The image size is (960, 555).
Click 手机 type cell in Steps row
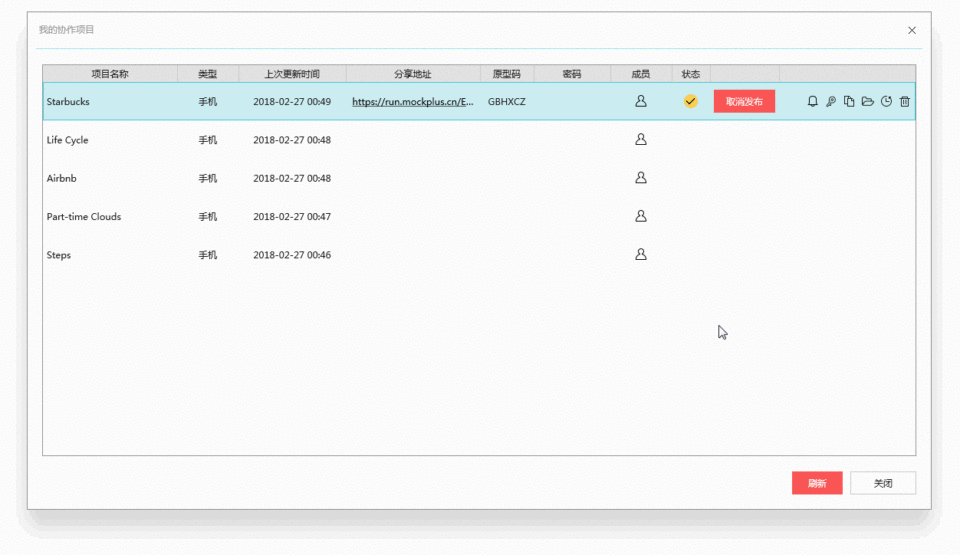(208, 255)
